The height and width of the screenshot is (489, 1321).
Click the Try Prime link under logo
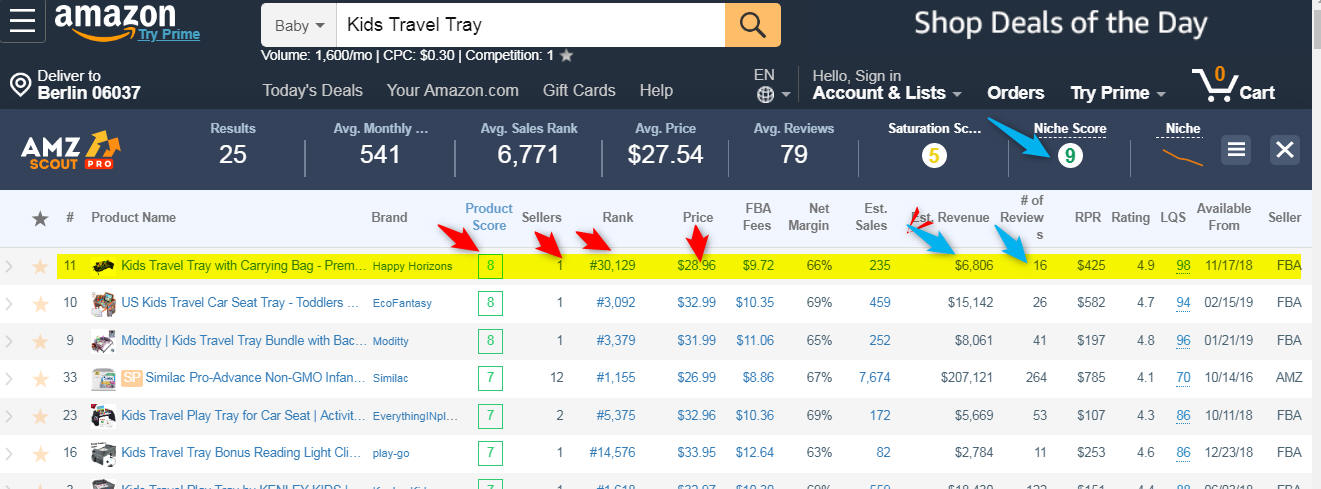(169, 34)
